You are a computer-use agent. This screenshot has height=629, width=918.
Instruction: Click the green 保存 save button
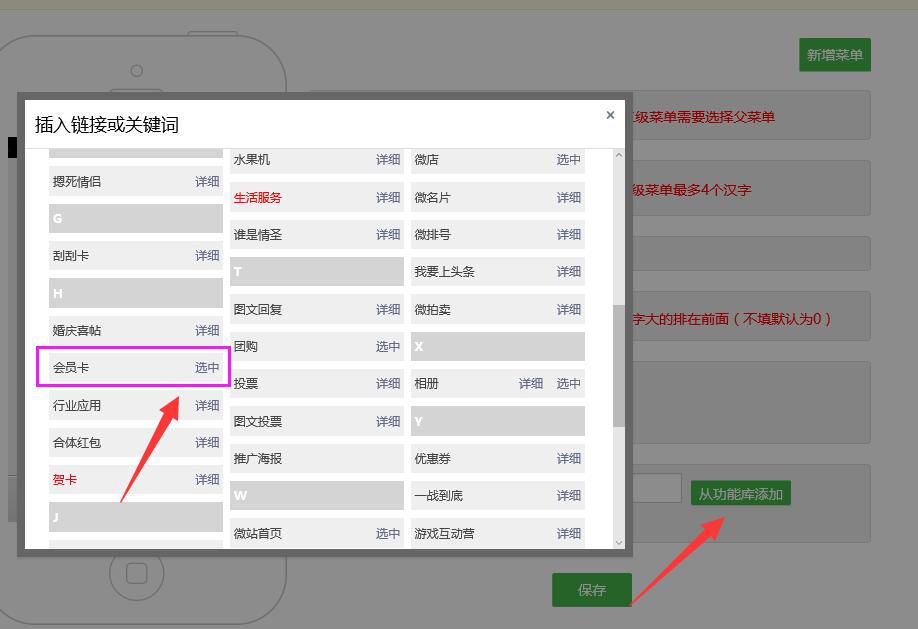(x=591, y=590)
